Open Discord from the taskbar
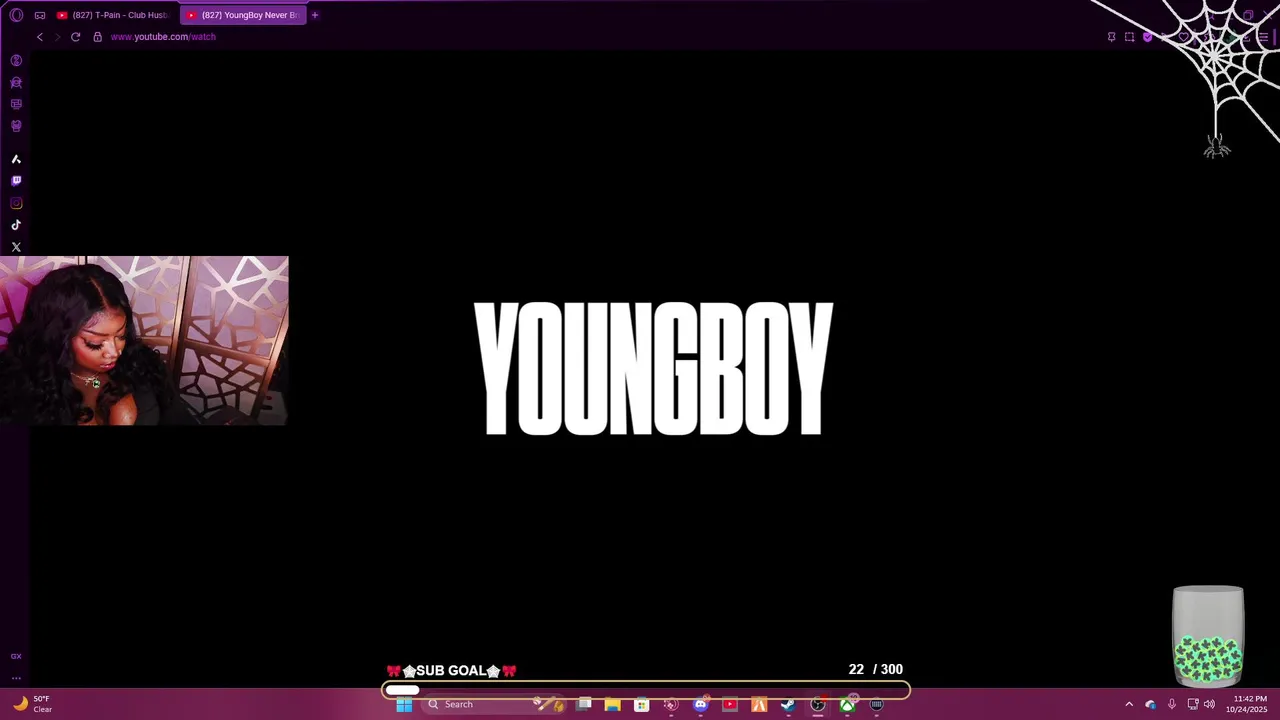The width and height of the screenshot is (1280, 720). coord(700,705)
